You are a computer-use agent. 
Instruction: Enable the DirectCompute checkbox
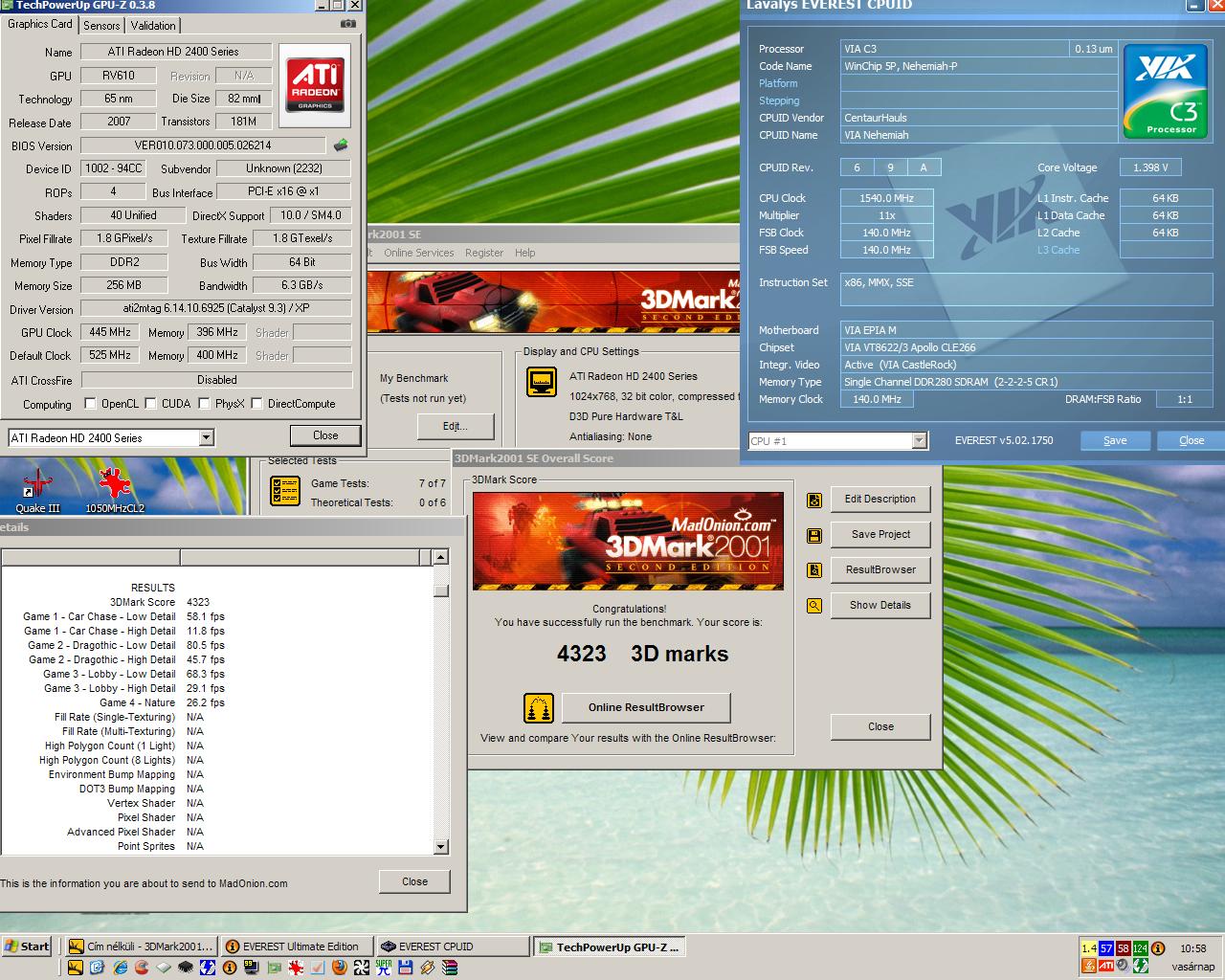[256, 404]
